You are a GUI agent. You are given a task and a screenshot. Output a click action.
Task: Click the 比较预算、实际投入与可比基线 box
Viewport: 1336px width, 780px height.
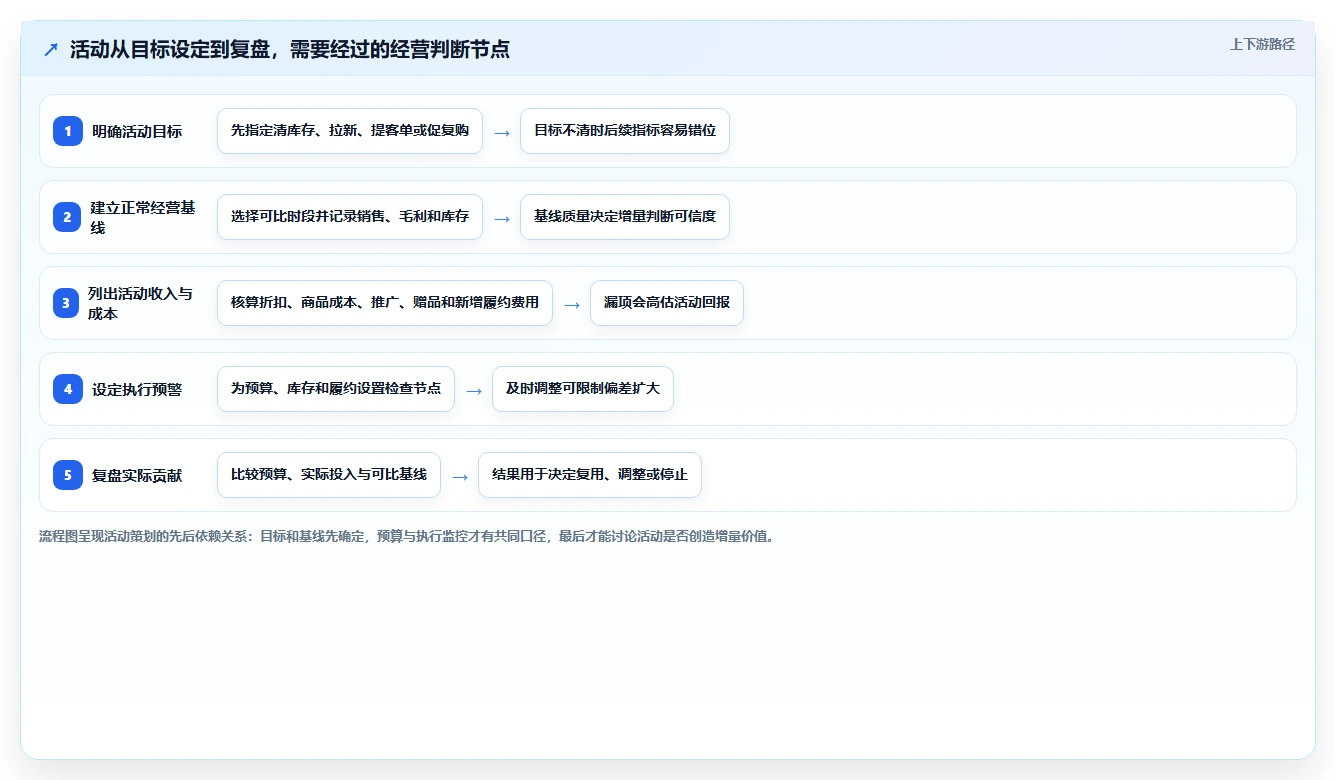(329, 475)
